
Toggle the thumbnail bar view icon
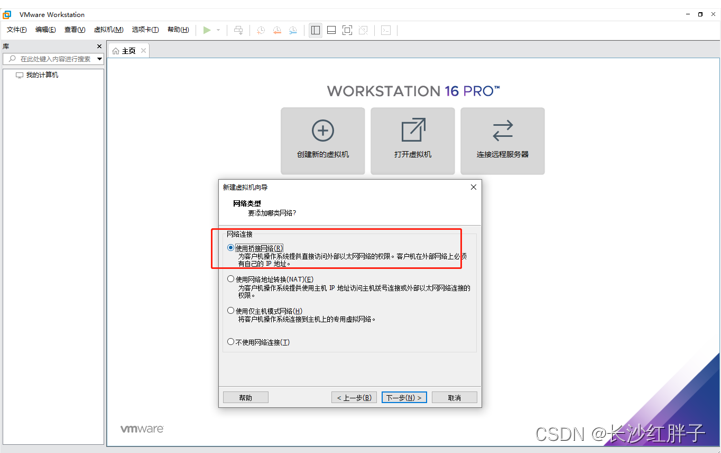(331, 30)
